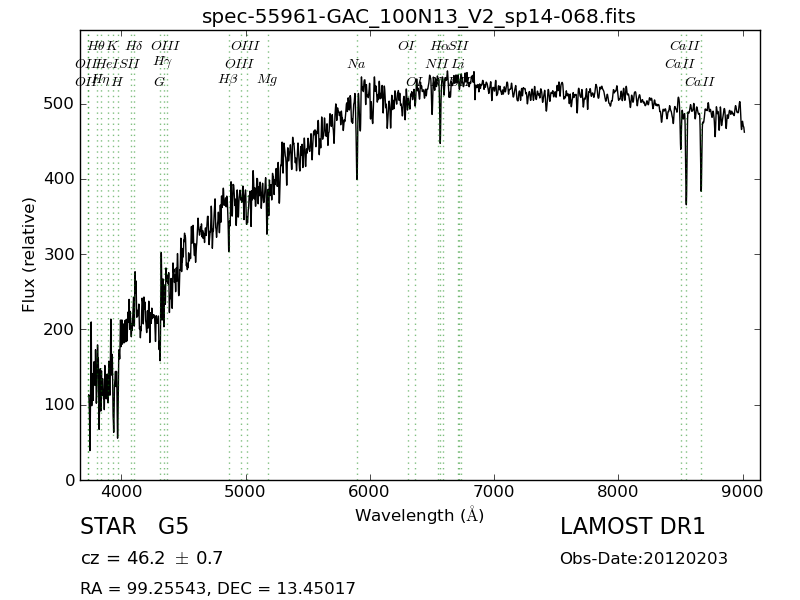This screenshot has height=600, width=800.
Task: Click the x-axis tick label '5000'
Action: coord(245,492)
